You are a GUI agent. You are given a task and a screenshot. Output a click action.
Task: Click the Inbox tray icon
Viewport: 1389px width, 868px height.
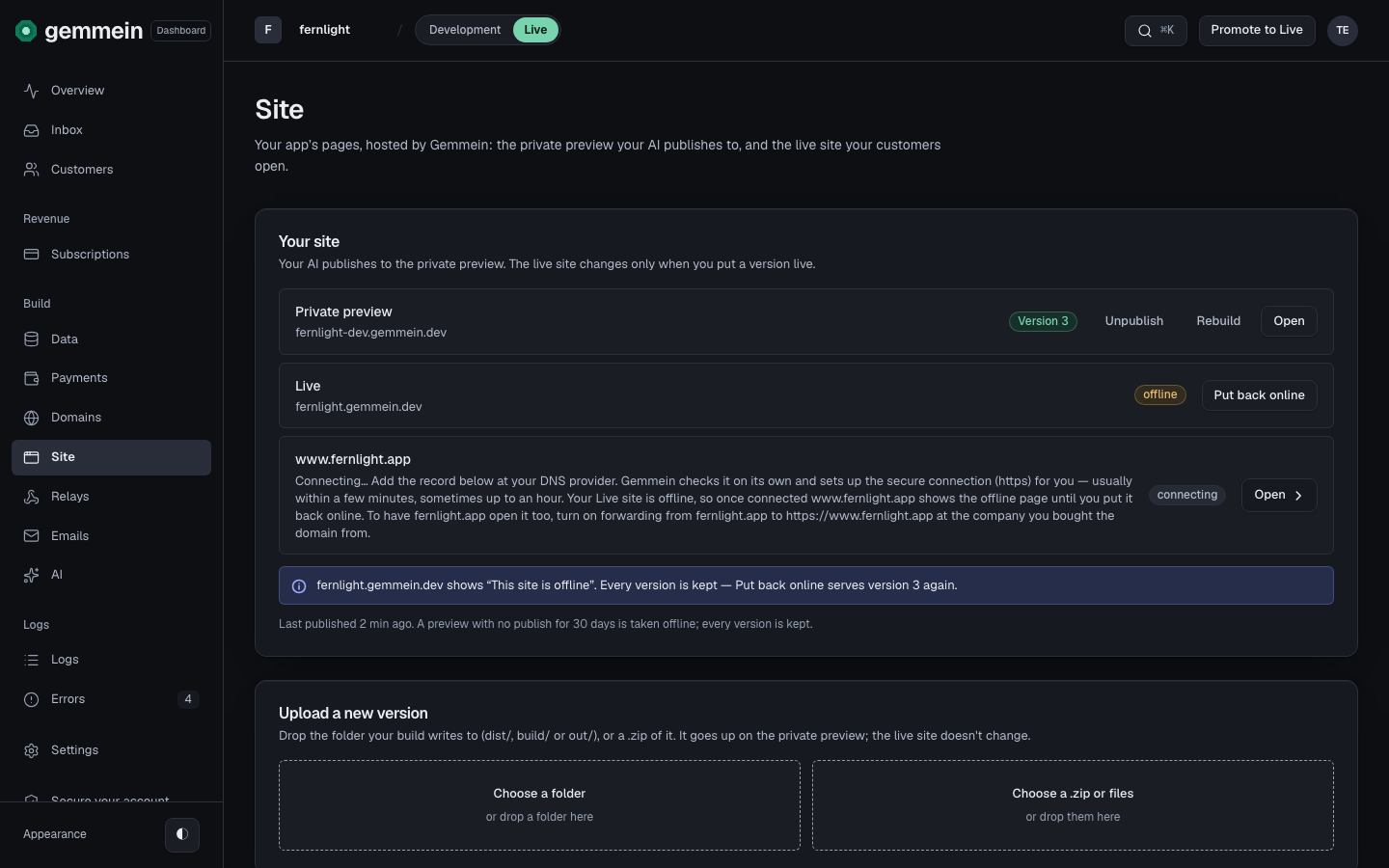32,130
